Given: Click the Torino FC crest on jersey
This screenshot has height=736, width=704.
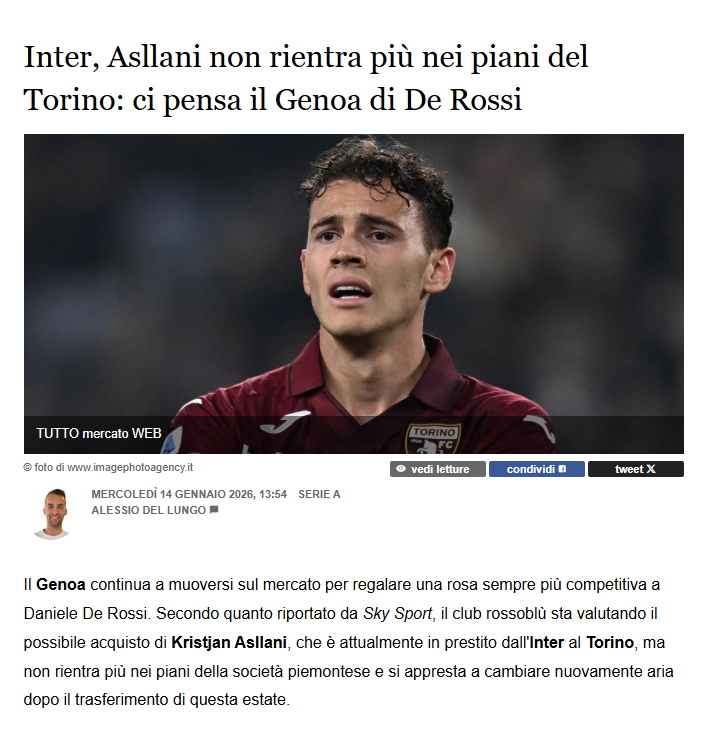Looking at the screenshot, I should (x=433, y=439).
